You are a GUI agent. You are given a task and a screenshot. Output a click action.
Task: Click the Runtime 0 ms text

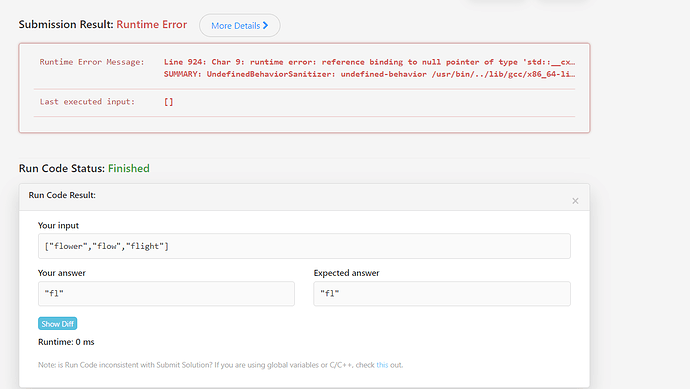pos(66,342)
